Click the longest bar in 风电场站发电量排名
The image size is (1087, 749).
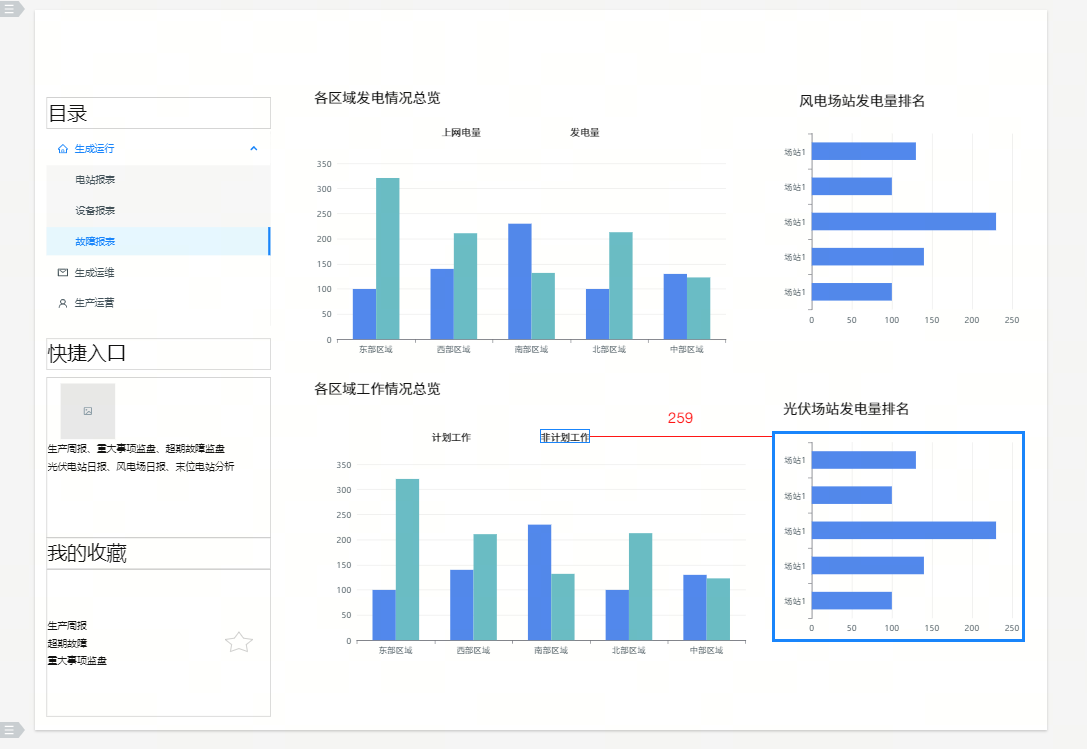point(904,221)
